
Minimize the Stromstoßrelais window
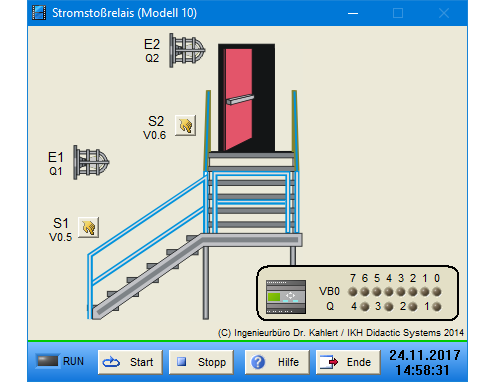tap(353, 13)
